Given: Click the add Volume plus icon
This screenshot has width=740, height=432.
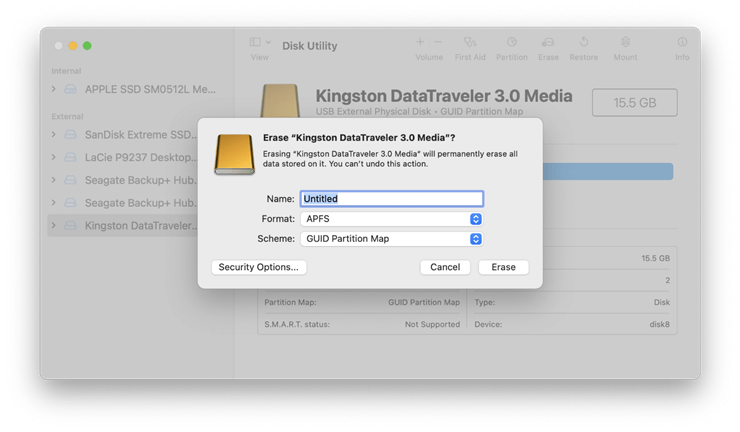Looking at the screenshot, I should pyautogui.click(x=420, y=42).
